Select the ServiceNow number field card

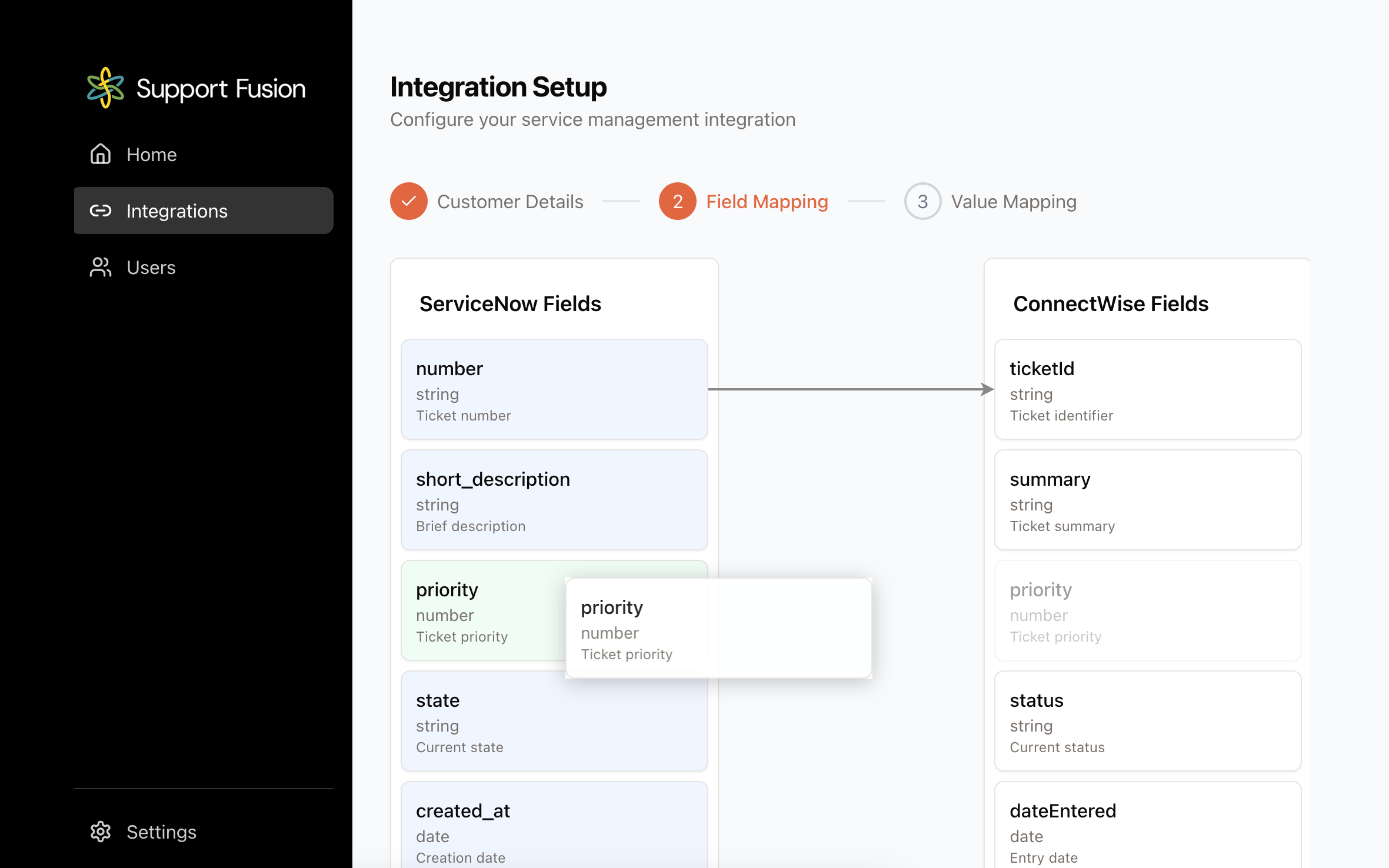click(554, 389)
